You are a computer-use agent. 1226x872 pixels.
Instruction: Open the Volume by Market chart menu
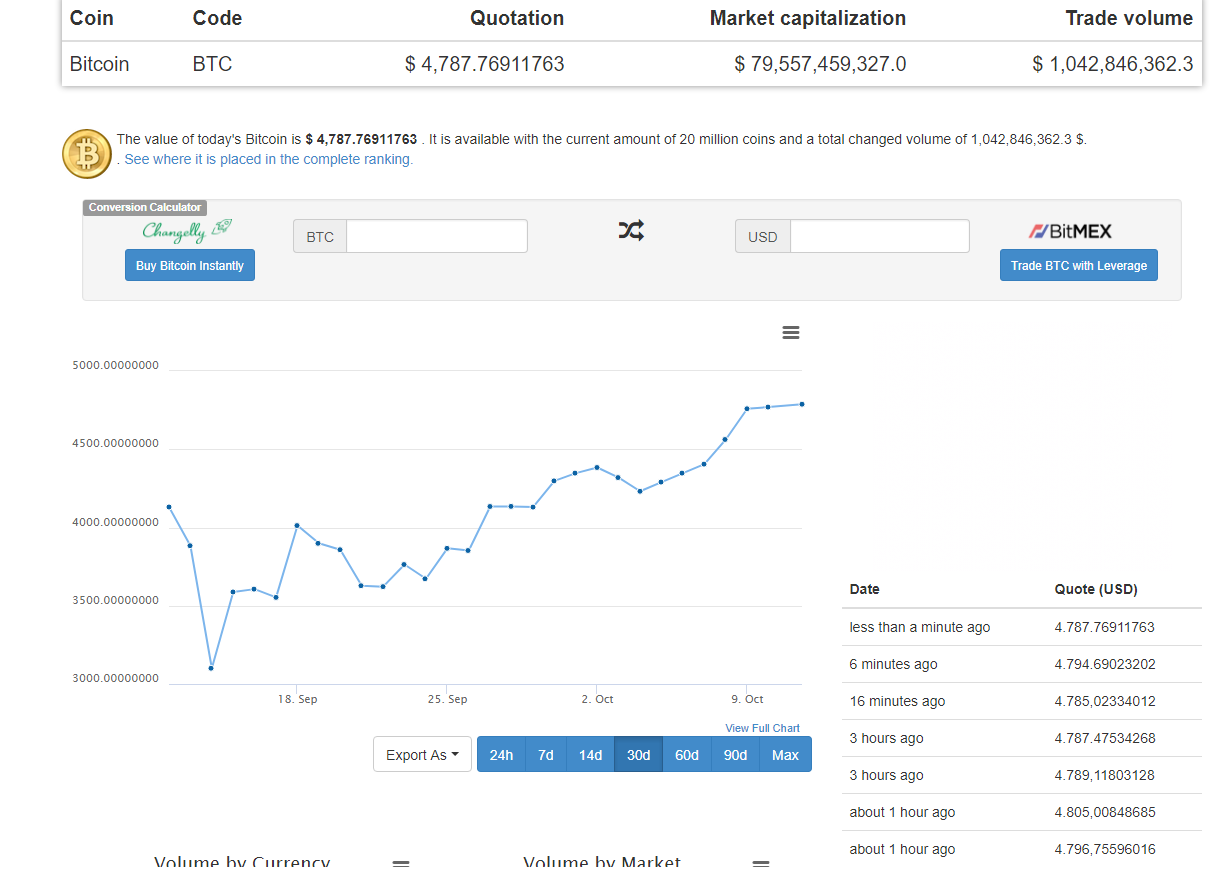pyautogui.click(x=761, y=864)
